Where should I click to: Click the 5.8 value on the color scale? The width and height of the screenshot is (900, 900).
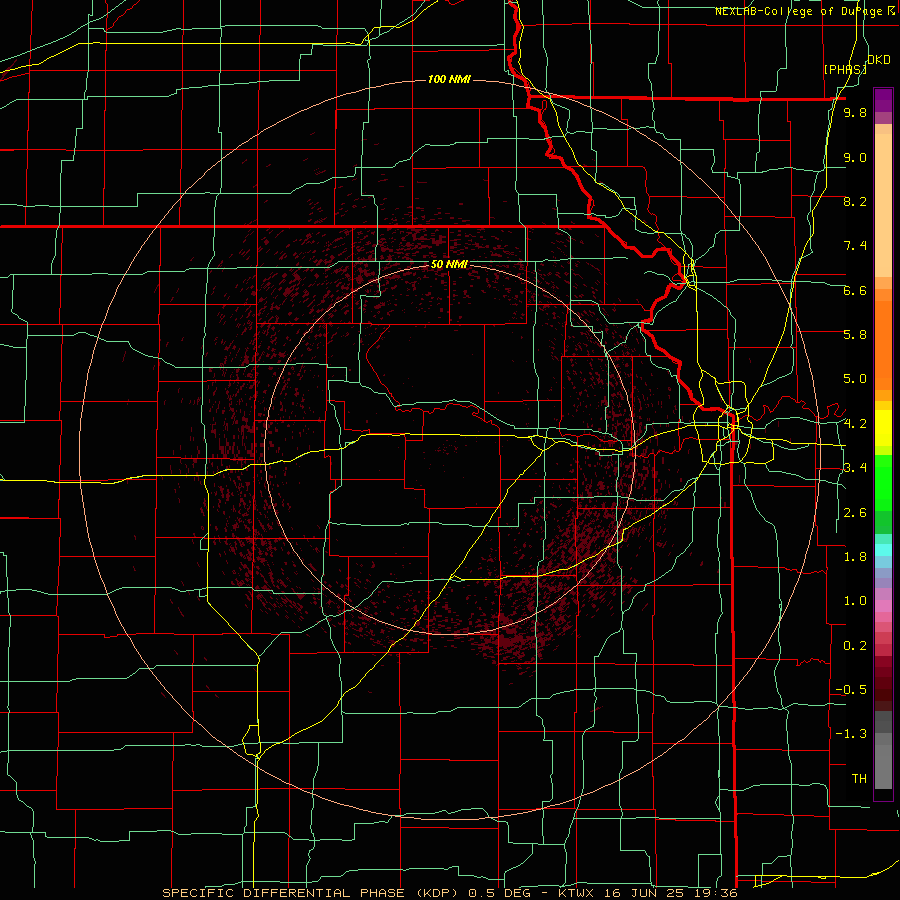click(x=855, y=335)
